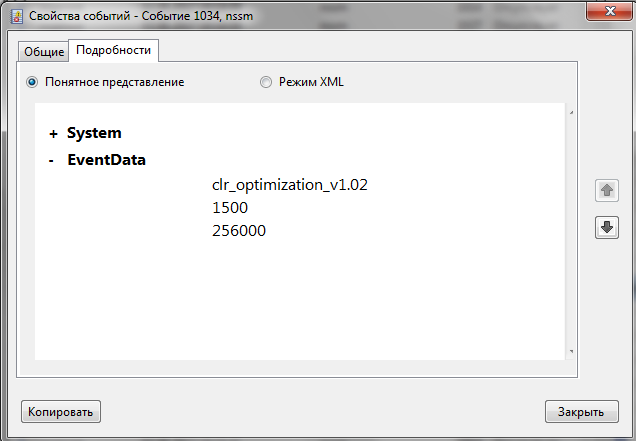This screenshot has height=441, width=636.
Task: Collapse the EventData node
Action: tap(51, 161)
